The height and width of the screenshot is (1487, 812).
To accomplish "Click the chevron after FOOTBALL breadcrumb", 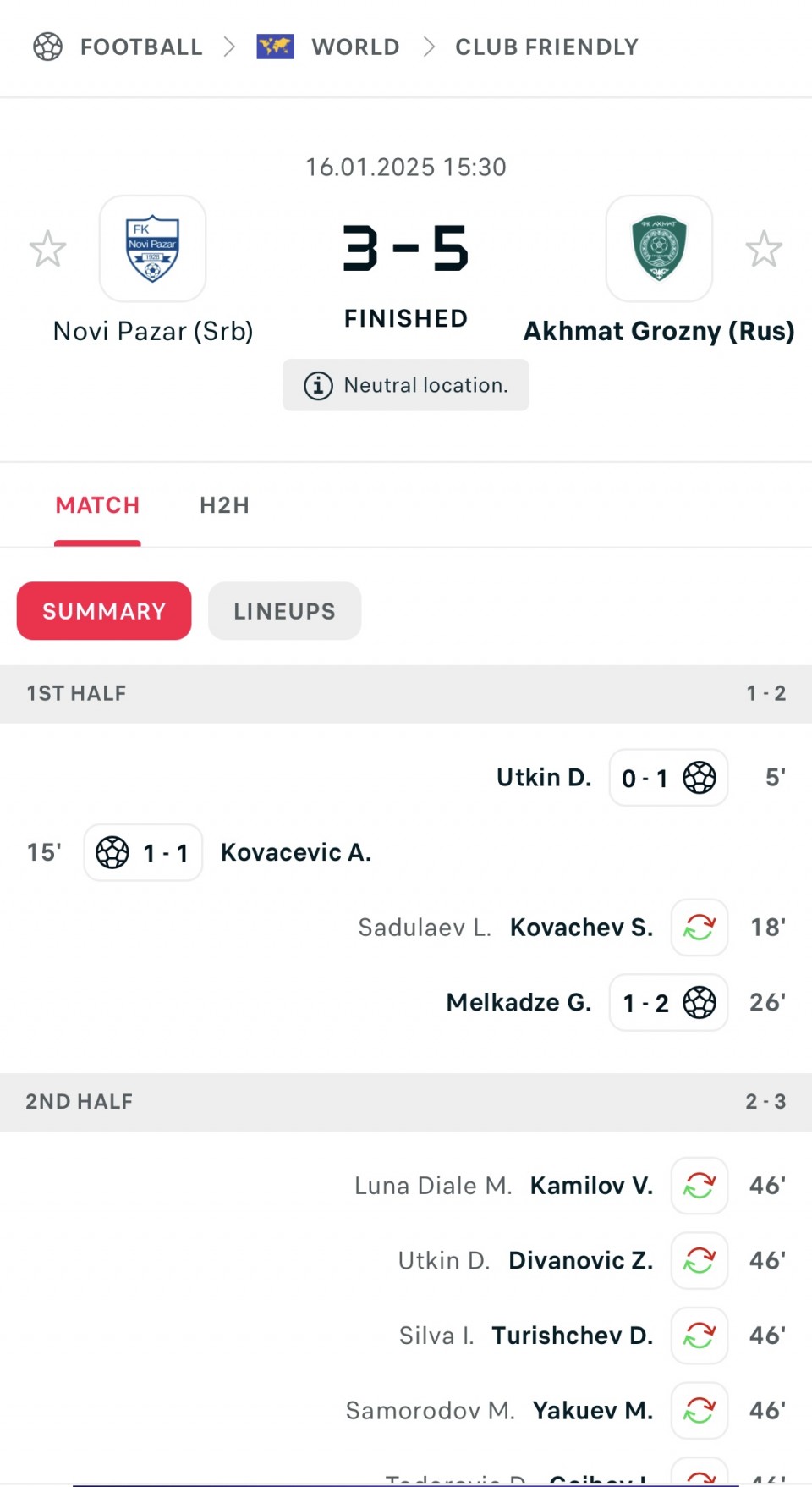I will coord(229,47).
